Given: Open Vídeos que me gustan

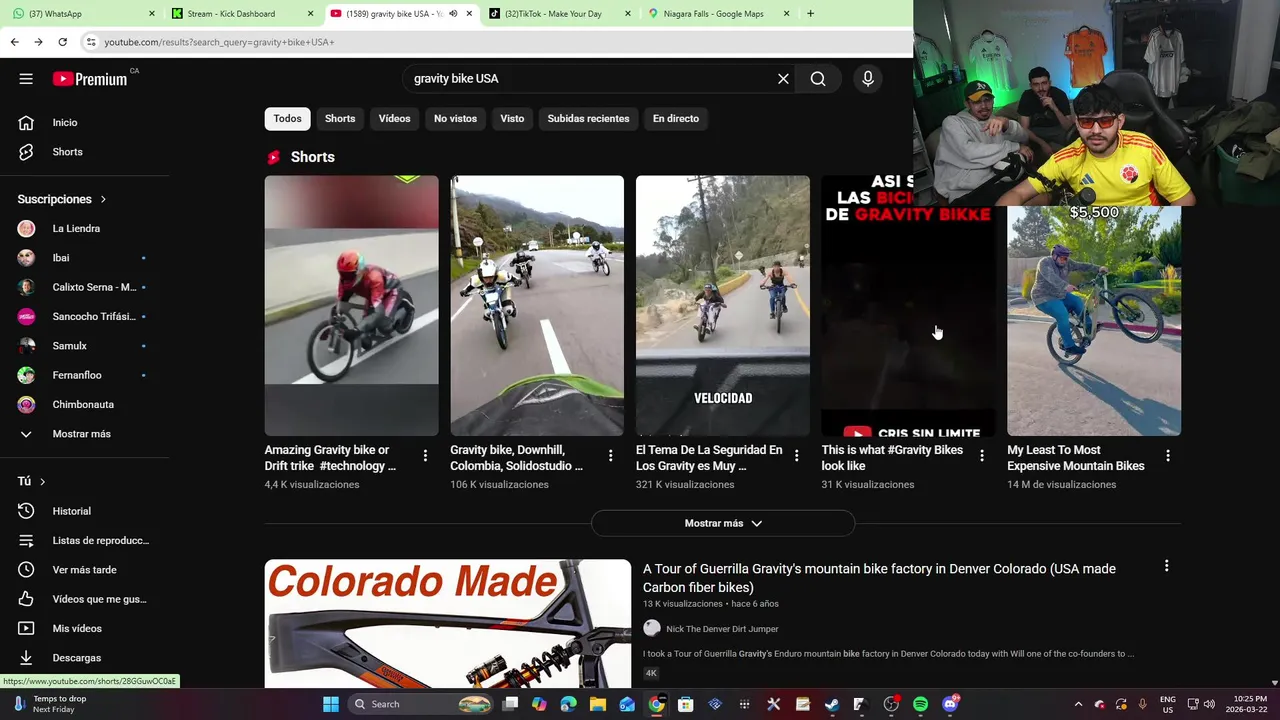Looking at the screenshot, I should [x=85, y=599].
